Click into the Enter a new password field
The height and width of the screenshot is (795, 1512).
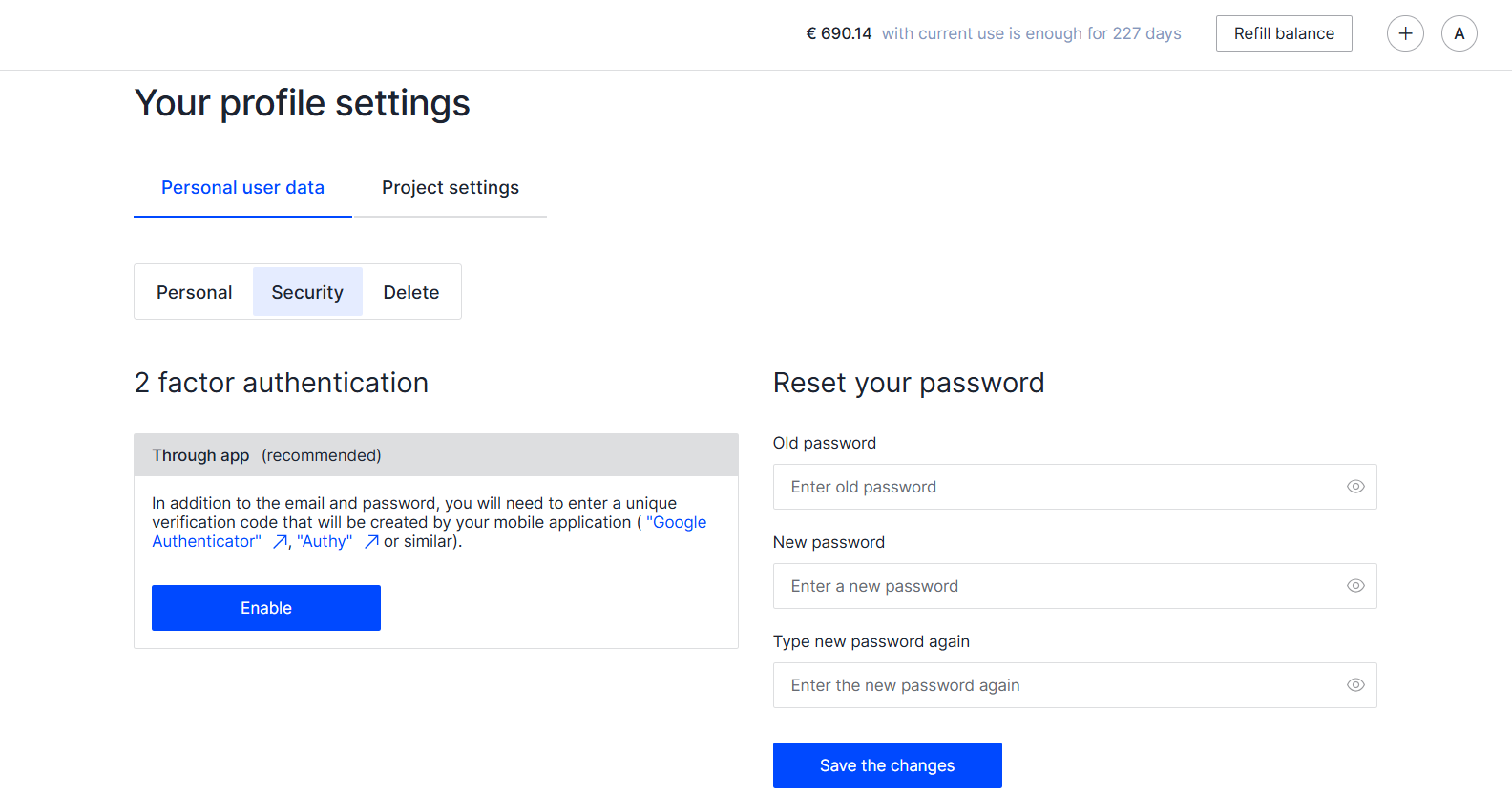point(1050,586)
